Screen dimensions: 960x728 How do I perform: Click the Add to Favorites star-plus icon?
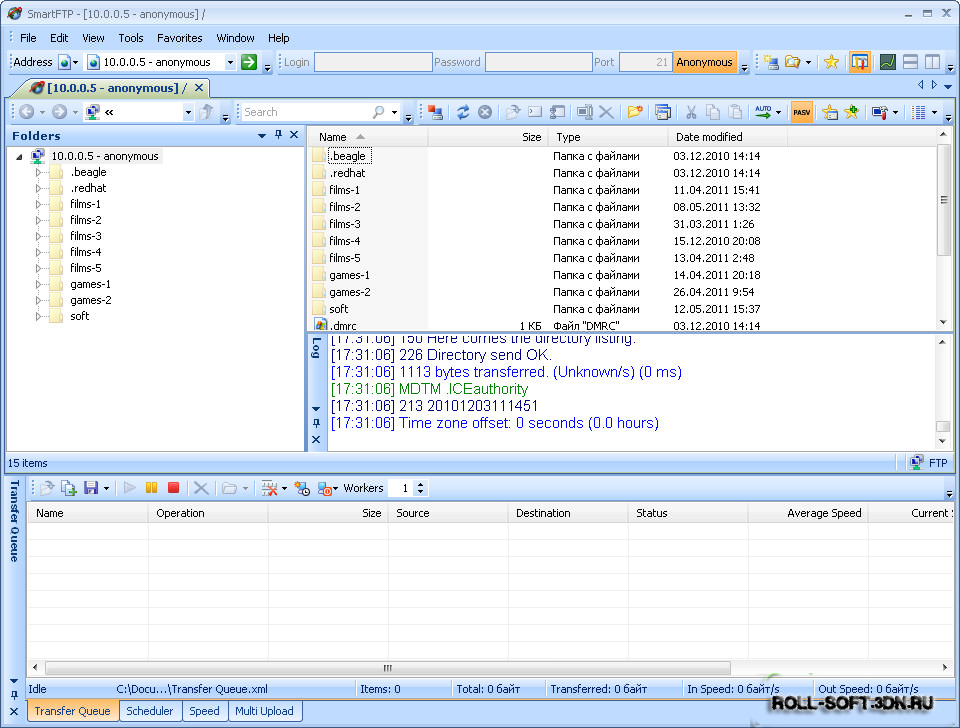(852, 112)
